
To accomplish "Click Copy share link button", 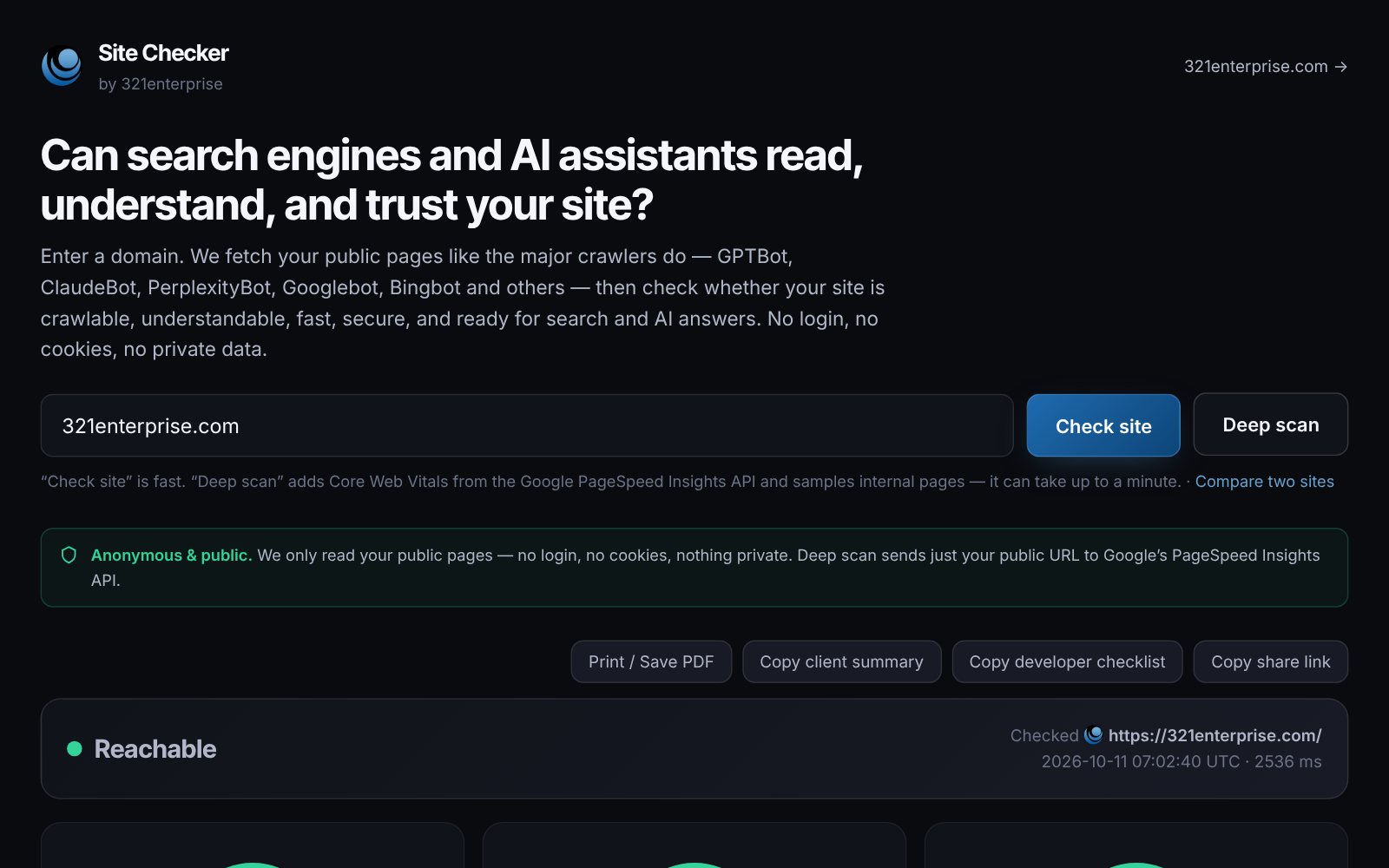I will pyautogui.click(x=1271, y=661).
